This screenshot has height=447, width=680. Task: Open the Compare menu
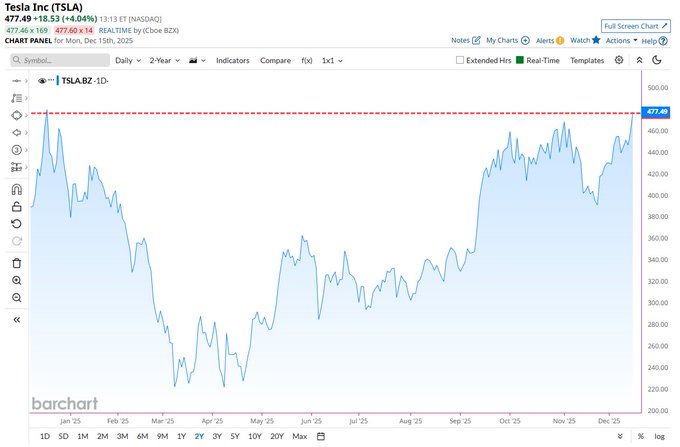coord(275,61)
